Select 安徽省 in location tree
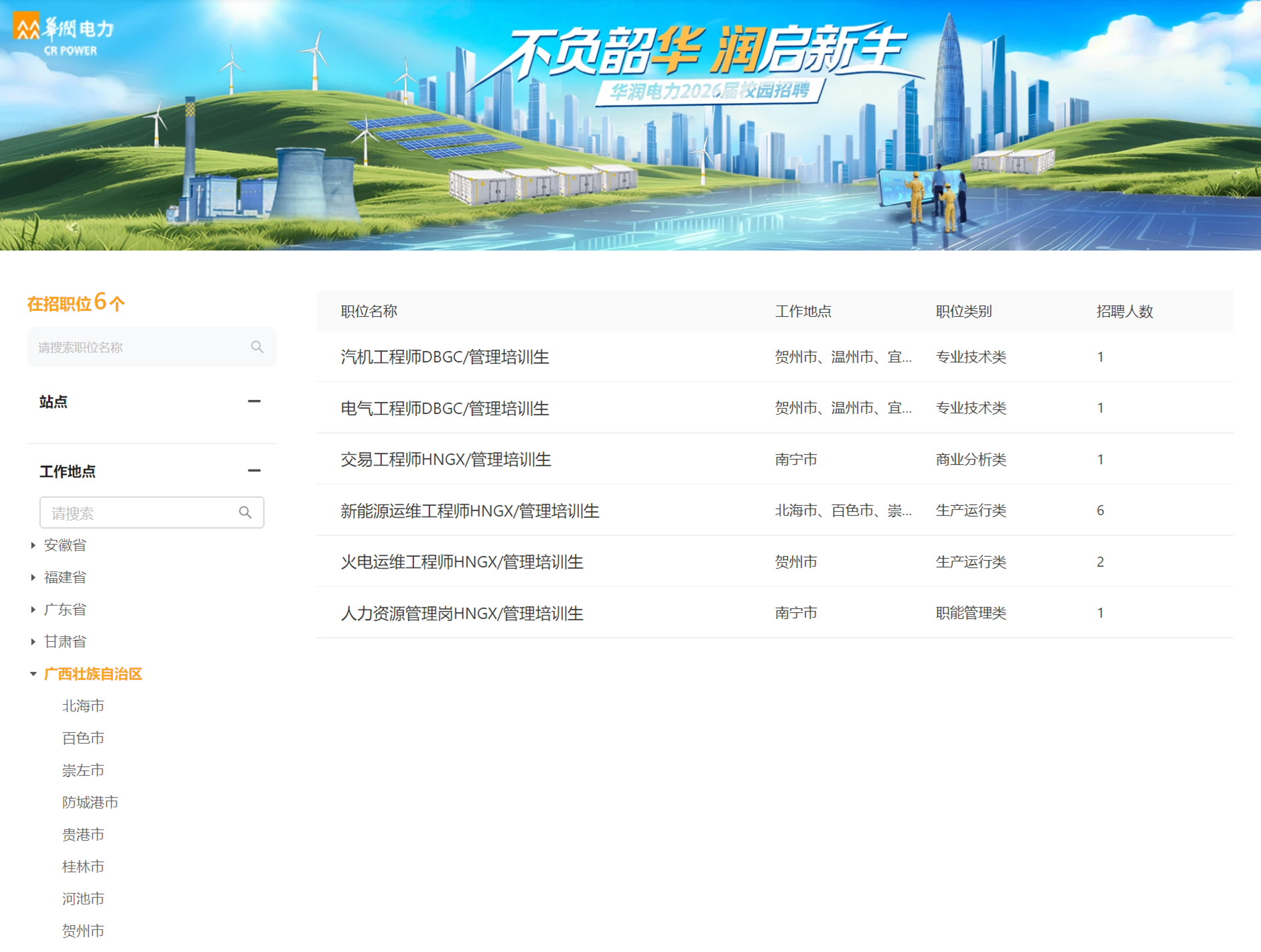Image resolution: width=1261 pixels, height=952 pixels. pyautogui.click(x=65, y=545)
